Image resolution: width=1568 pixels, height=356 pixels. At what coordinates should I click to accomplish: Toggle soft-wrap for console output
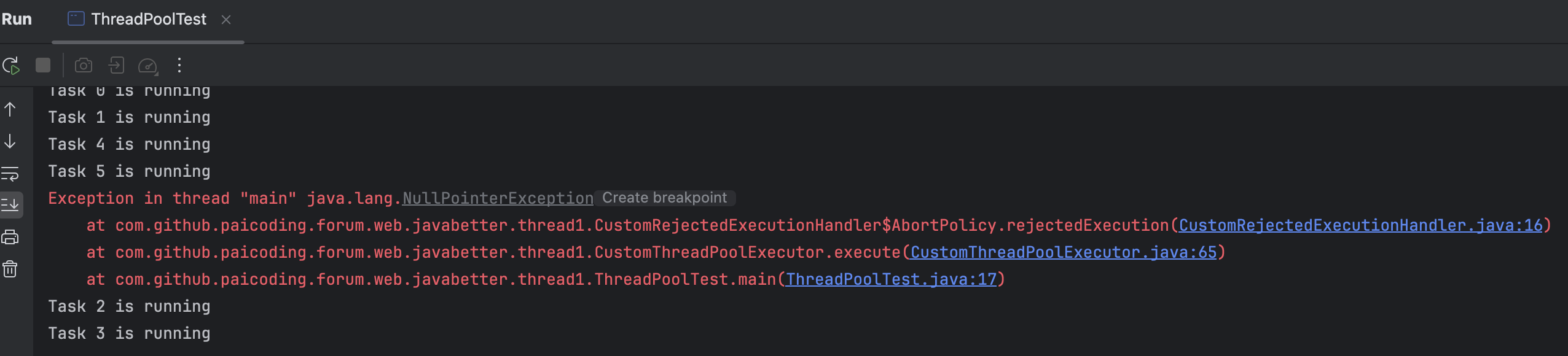click(x=10, y=174)
